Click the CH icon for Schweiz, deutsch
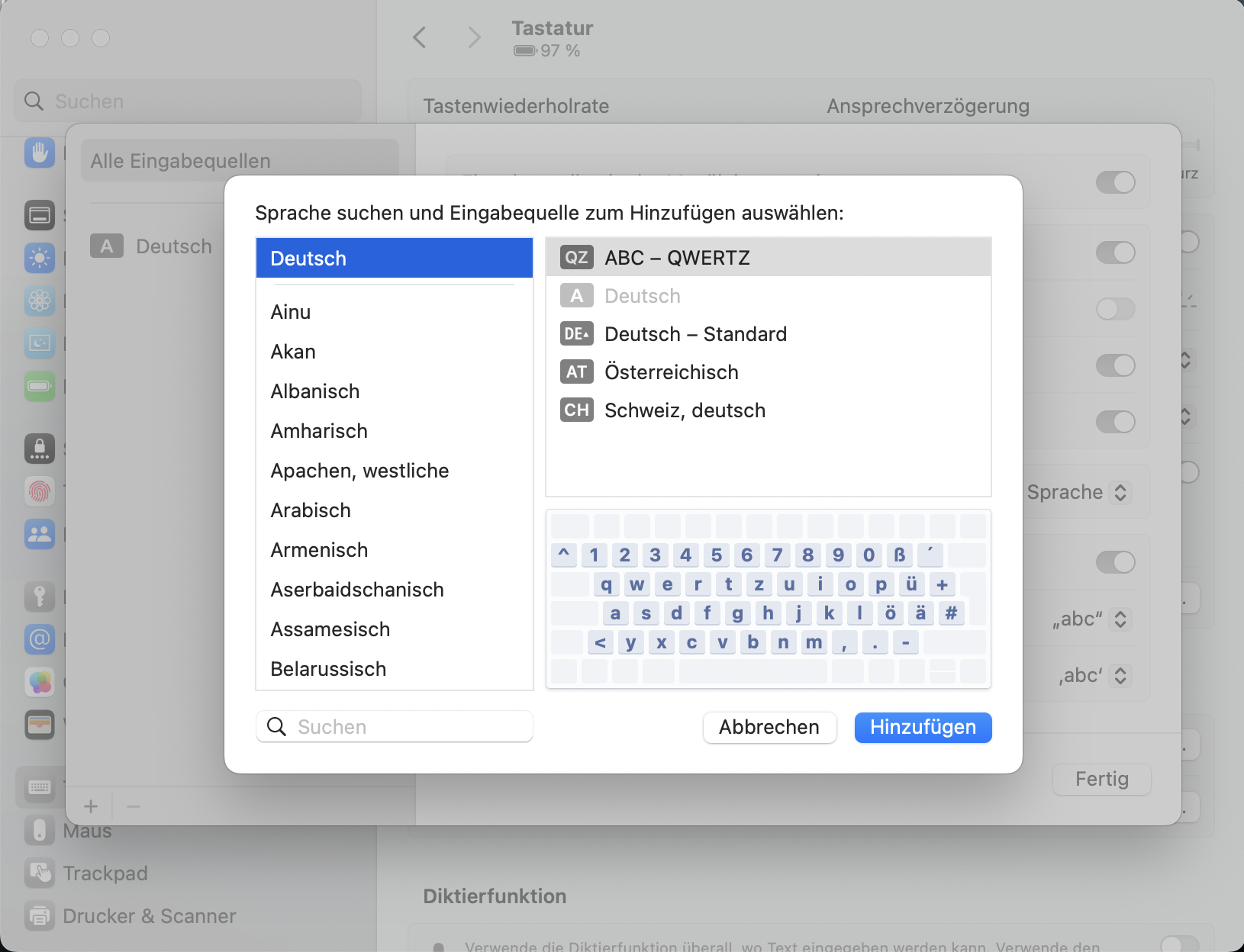The width and height of the screenshot is (1244, 952). pos(576,410)
